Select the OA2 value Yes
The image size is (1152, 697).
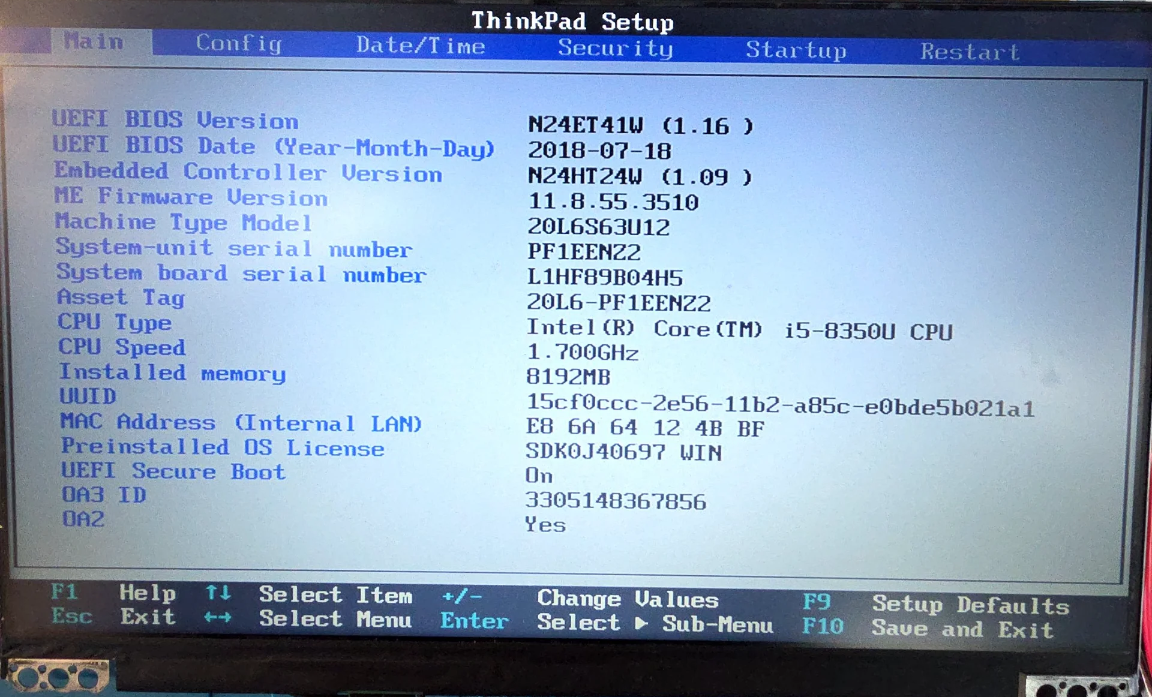[545, 525]
